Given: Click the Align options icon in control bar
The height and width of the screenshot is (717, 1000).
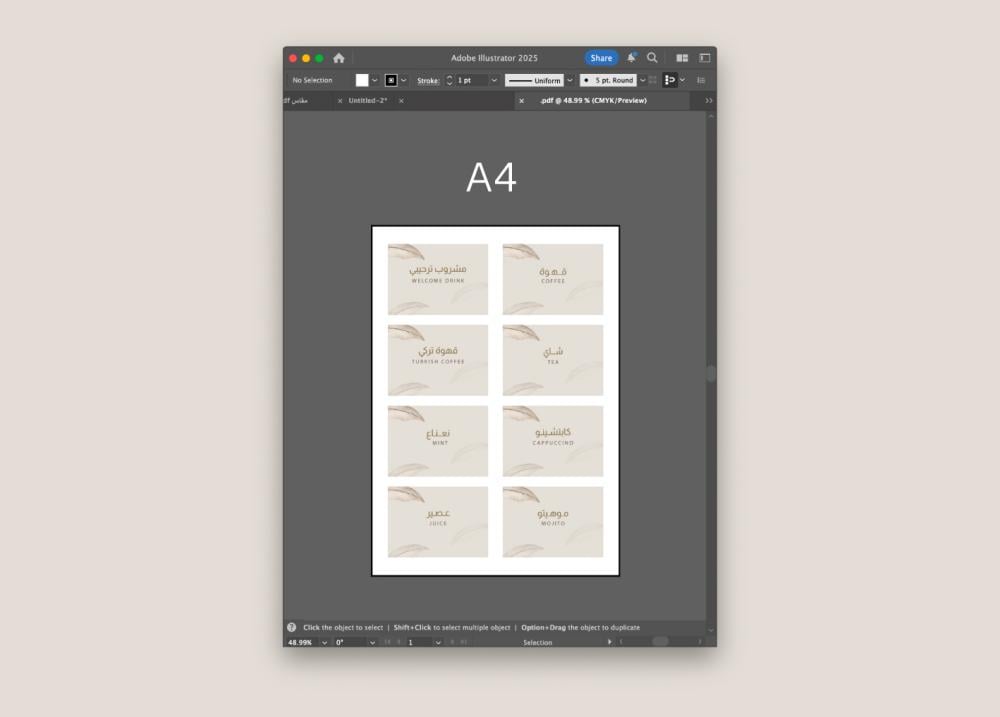Looking at the screenshot, I should (x=670, y=80).
